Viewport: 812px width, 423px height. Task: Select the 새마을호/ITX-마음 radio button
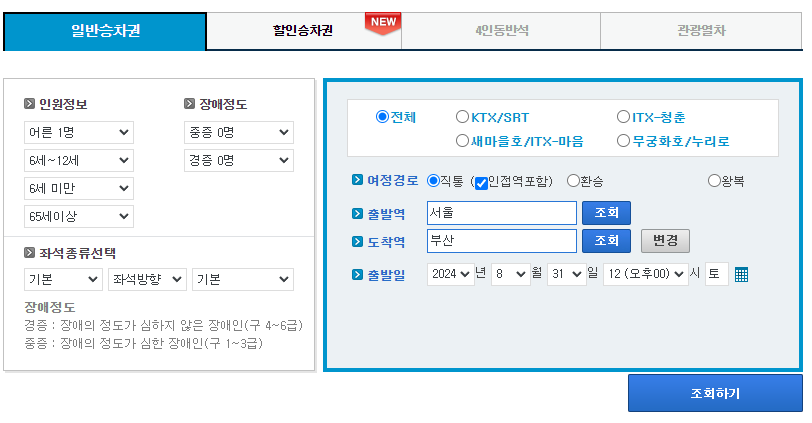click(x=462, y=140)
